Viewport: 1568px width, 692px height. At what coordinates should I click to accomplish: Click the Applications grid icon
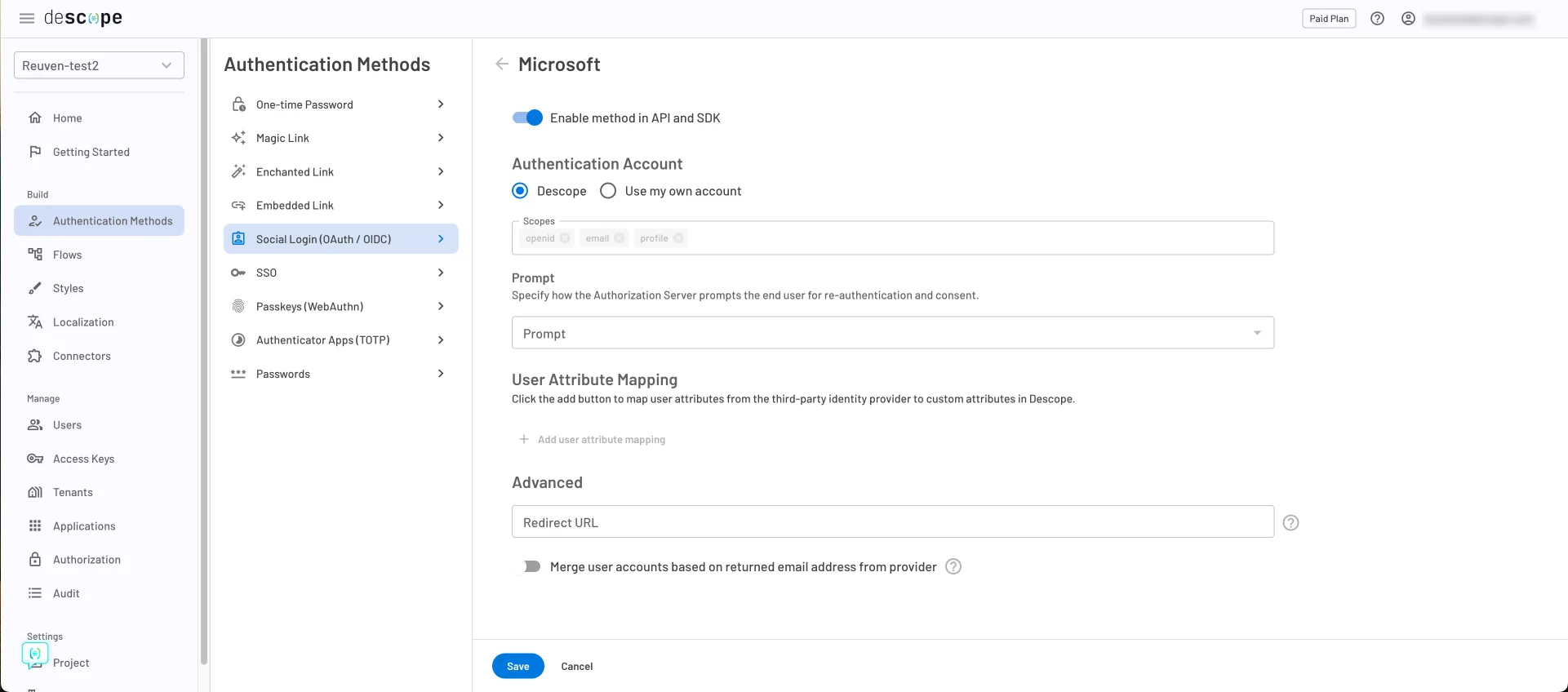pyautogui.click(x=35, y=526)
